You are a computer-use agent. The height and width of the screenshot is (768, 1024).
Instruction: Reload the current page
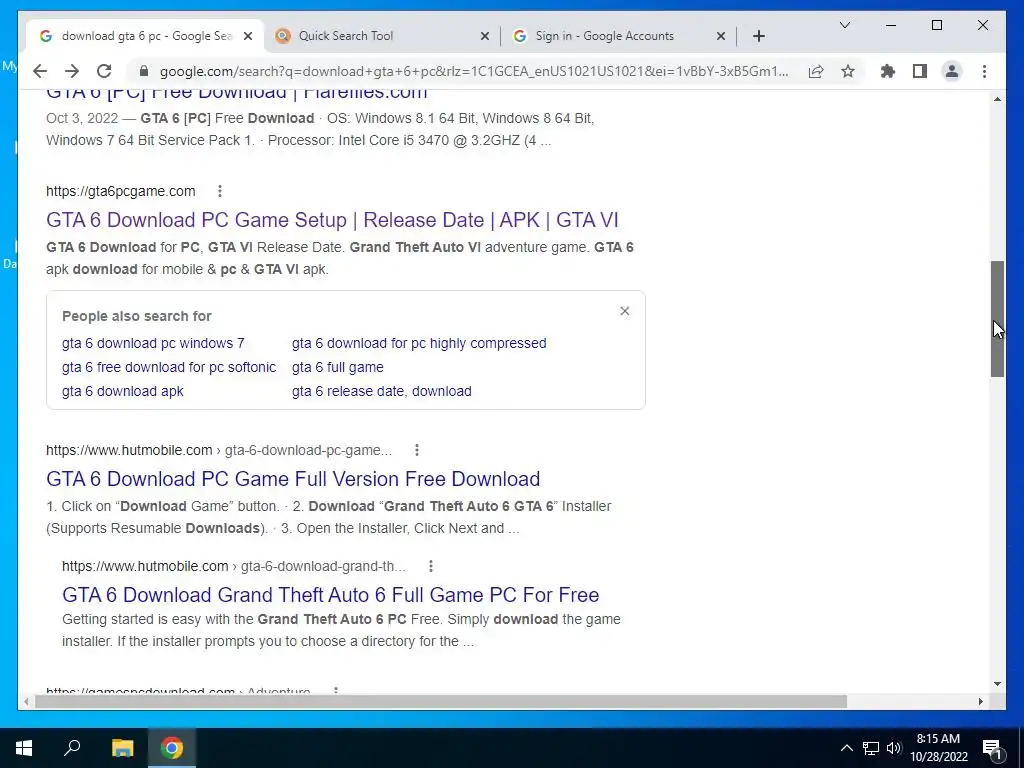(x=104, y=71)
